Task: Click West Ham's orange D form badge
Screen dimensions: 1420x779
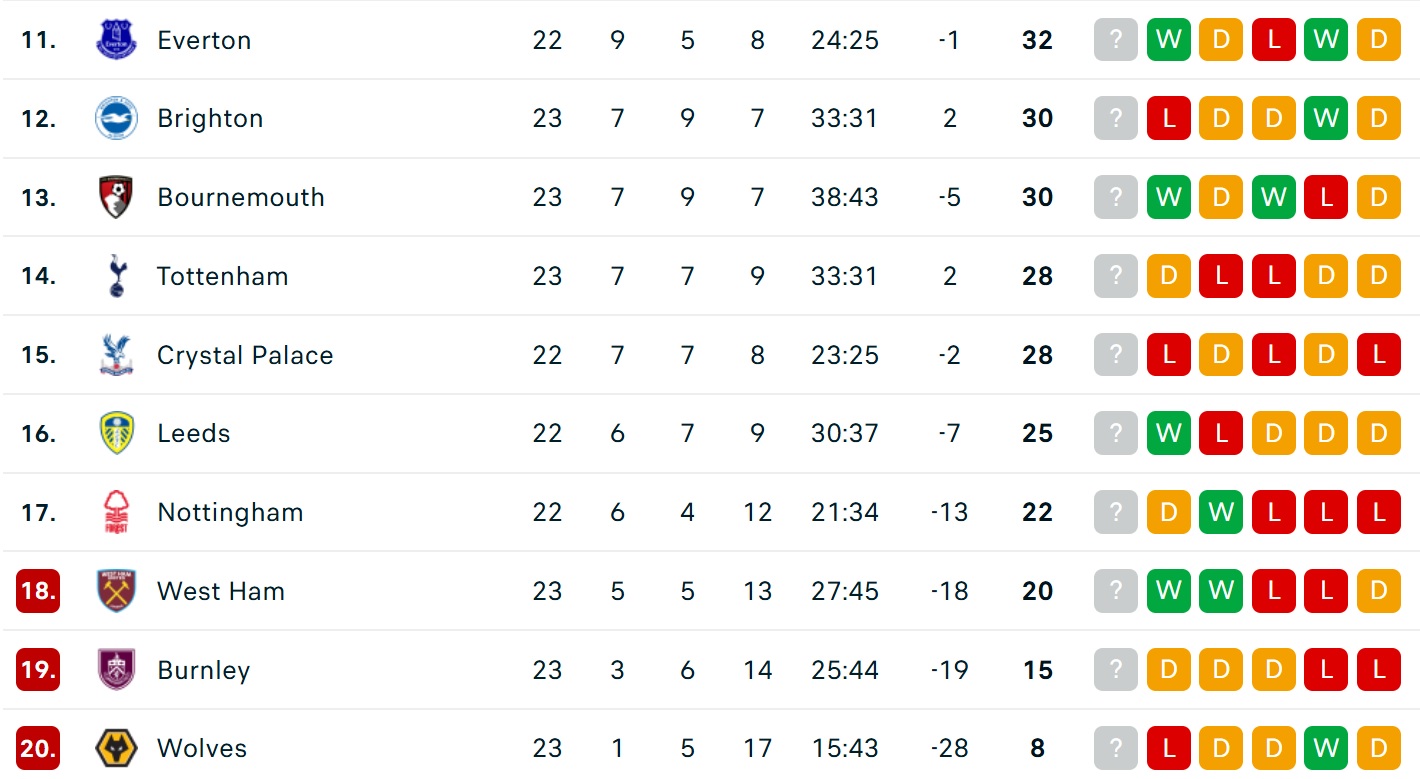Action: (x=1378, y=591)
